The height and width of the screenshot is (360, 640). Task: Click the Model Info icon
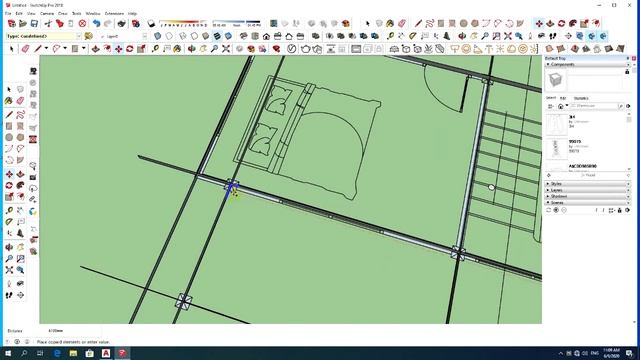[x=136, y=24]
